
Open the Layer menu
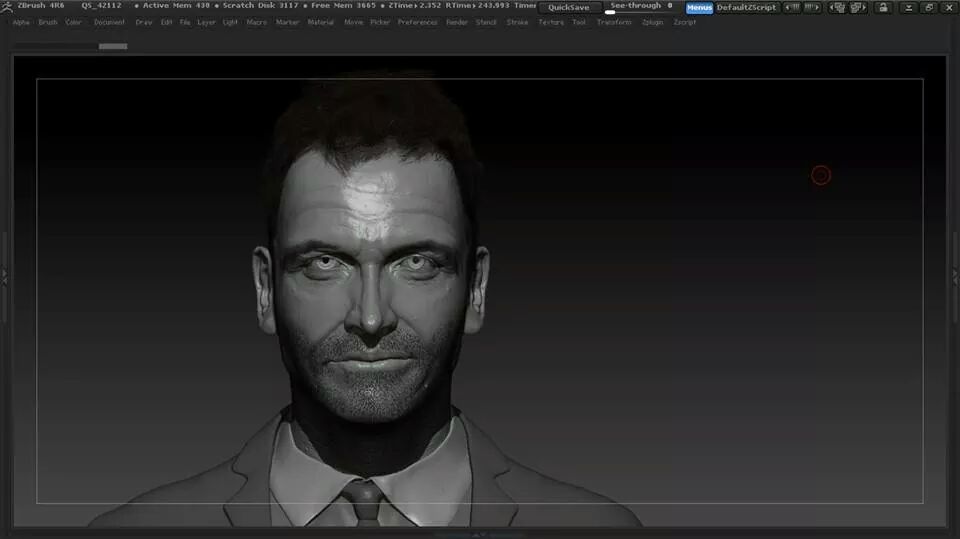point(206,22)
